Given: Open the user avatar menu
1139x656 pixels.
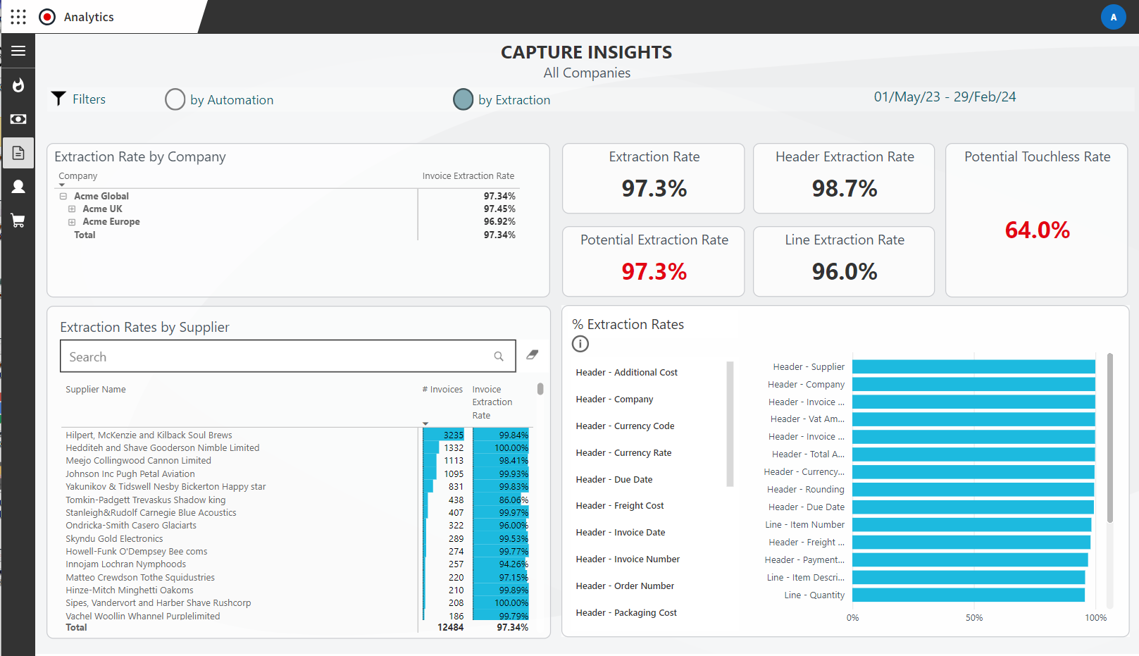Looking at the screenshot, I should tap(1113, 17).
